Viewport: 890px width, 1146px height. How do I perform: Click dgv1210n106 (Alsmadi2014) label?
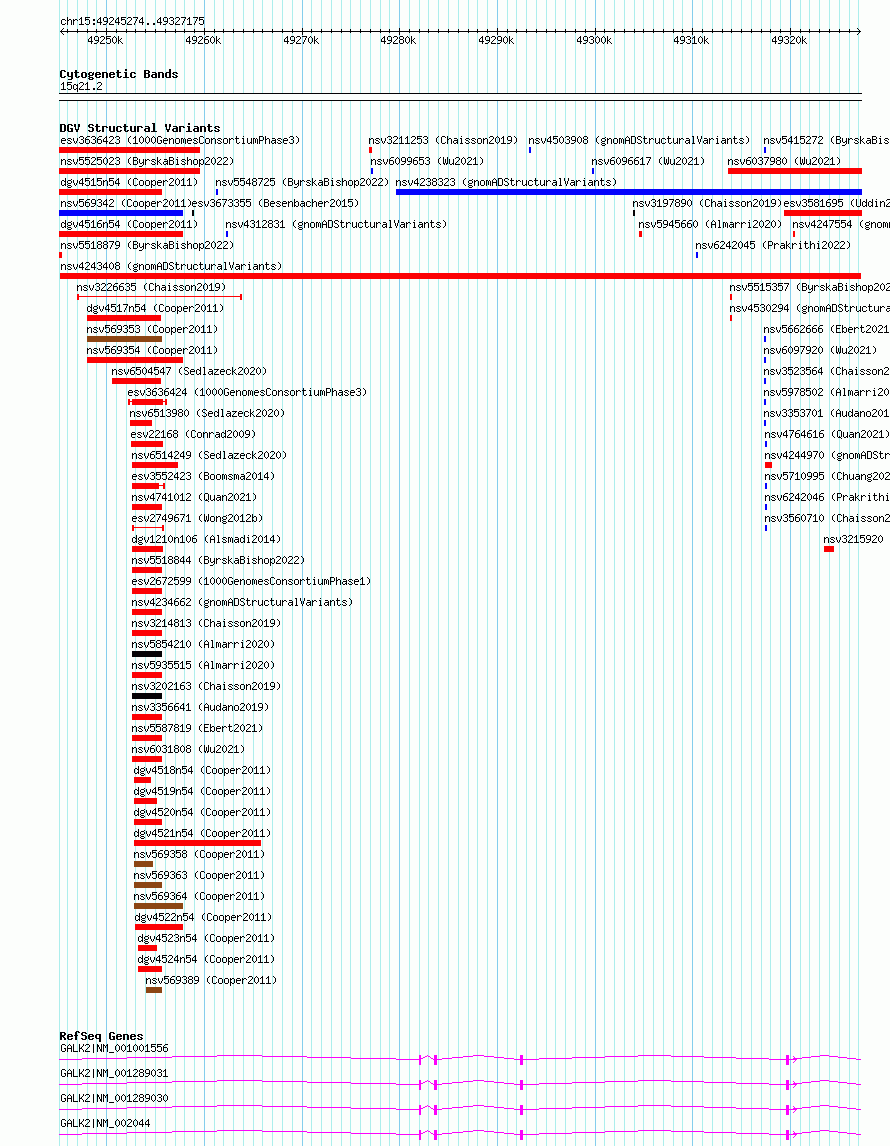point(206,539)
